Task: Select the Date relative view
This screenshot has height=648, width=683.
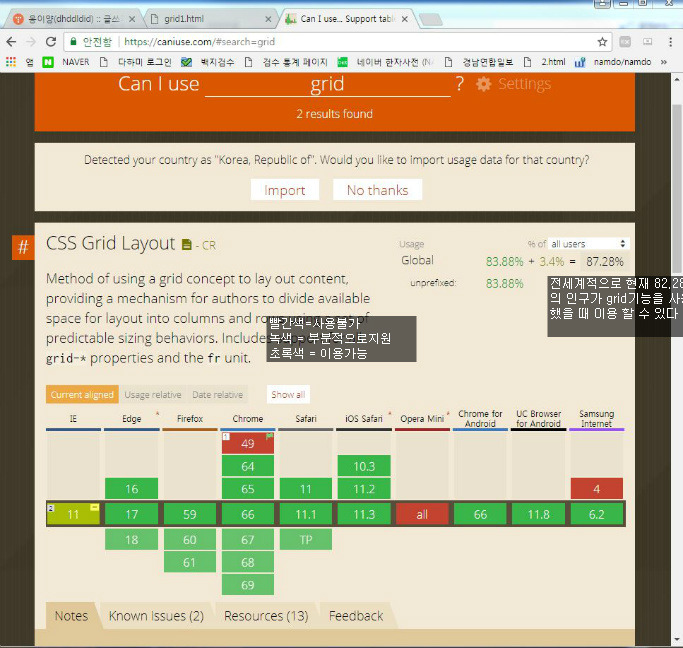Action: 217,395
